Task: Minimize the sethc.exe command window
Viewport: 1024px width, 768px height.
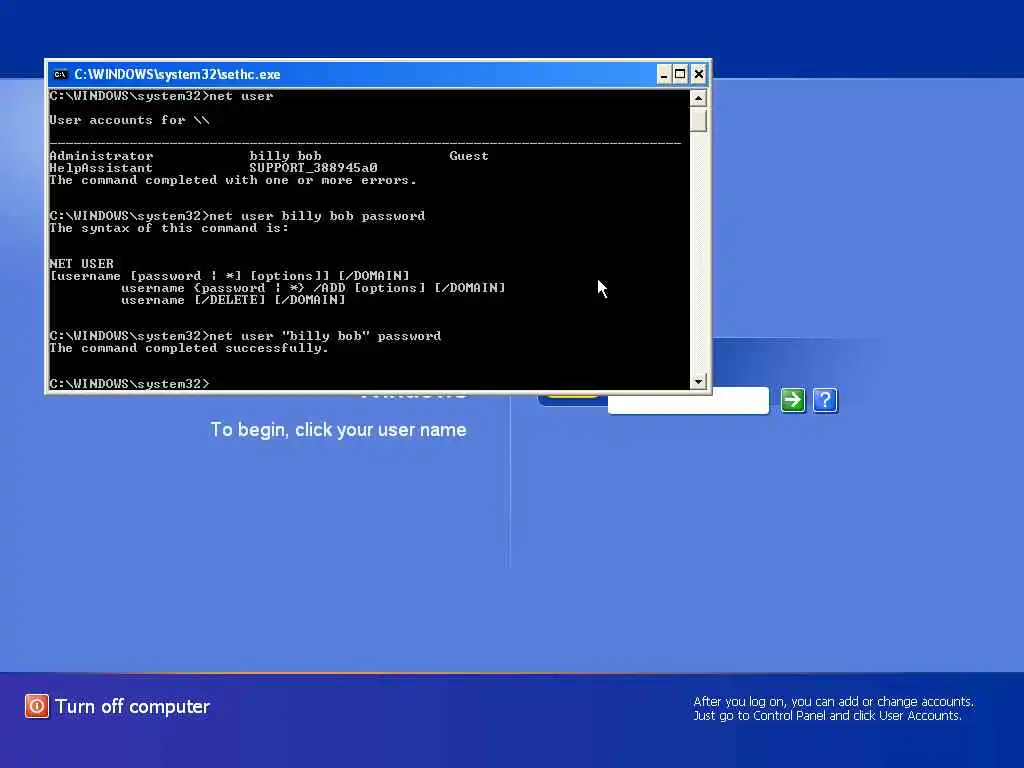Action: (x=664, y=74)
